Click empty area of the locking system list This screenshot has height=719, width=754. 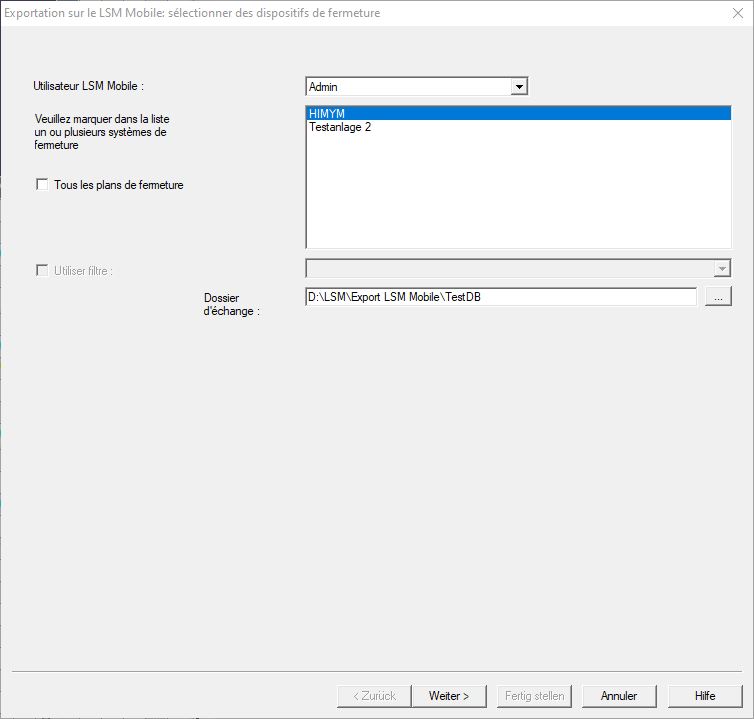(x=518, y=200)
